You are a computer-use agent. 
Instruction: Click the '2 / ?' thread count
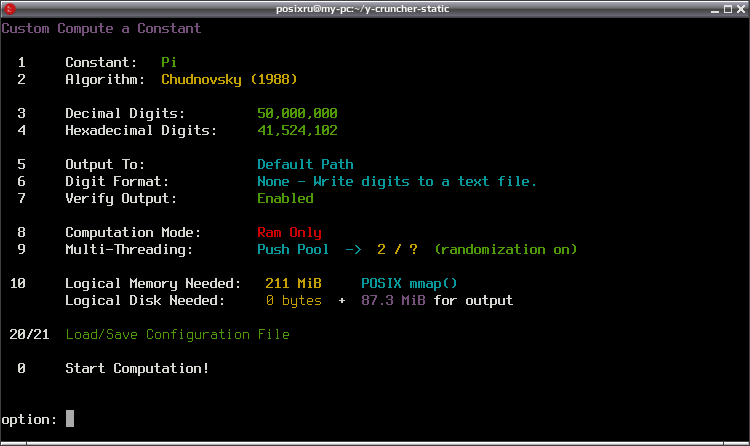click(x=397, y=250)
